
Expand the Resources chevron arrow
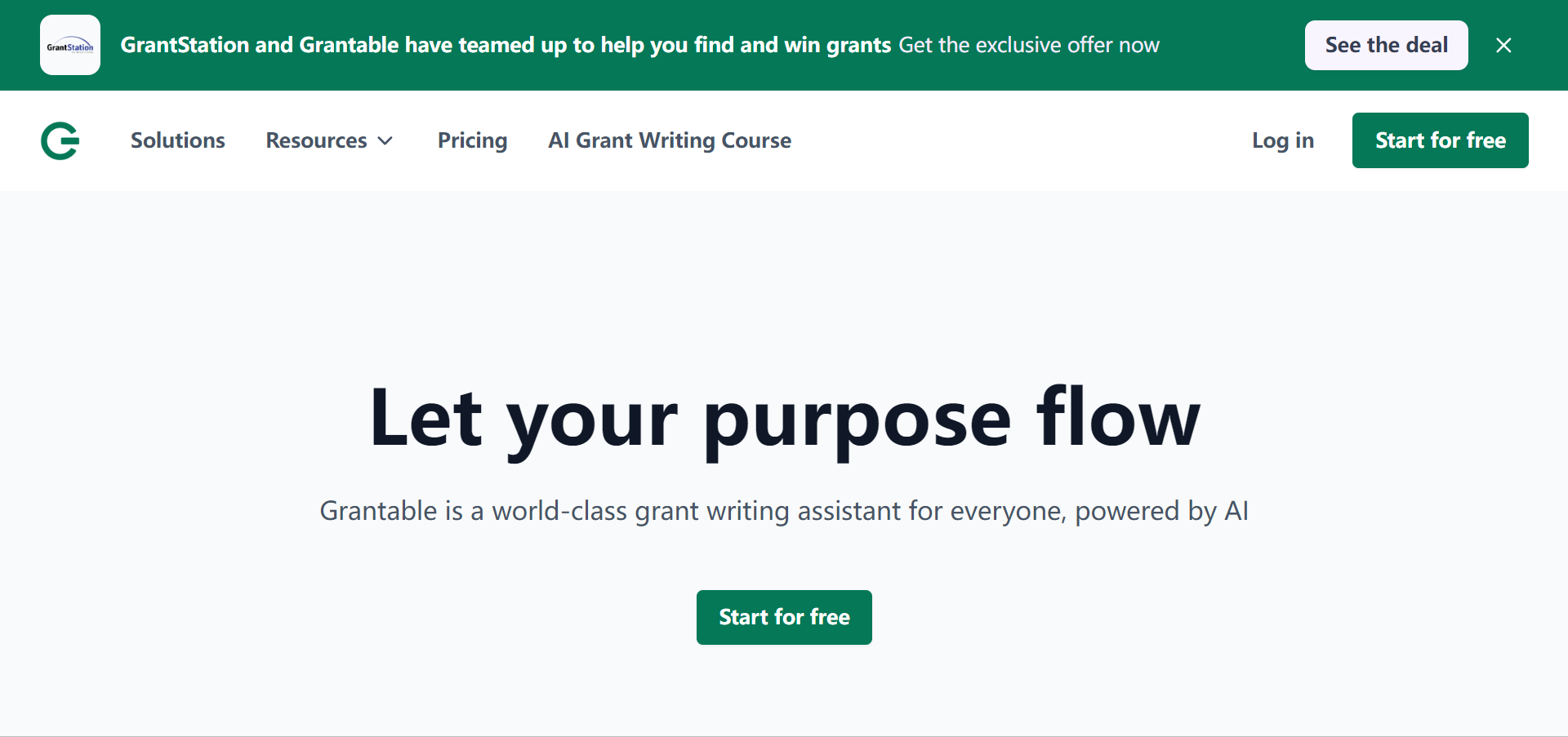[385, 141]
